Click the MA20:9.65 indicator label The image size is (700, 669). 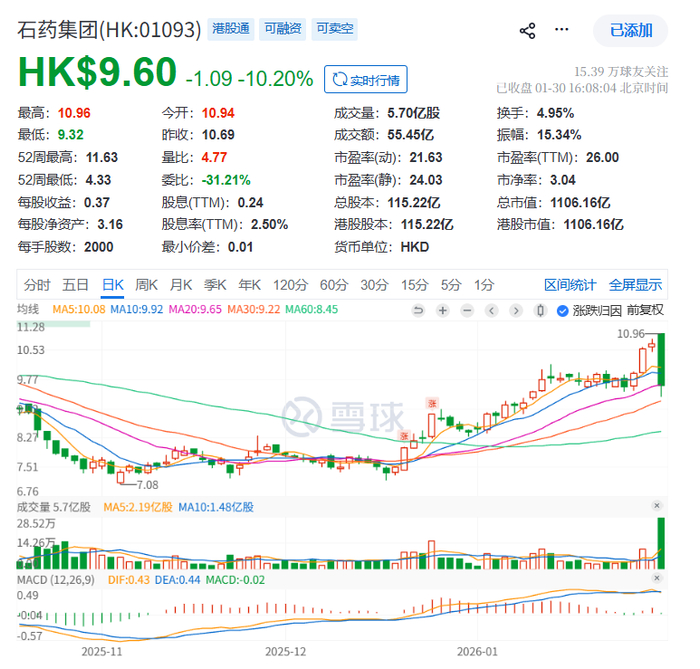pos(195,309)
